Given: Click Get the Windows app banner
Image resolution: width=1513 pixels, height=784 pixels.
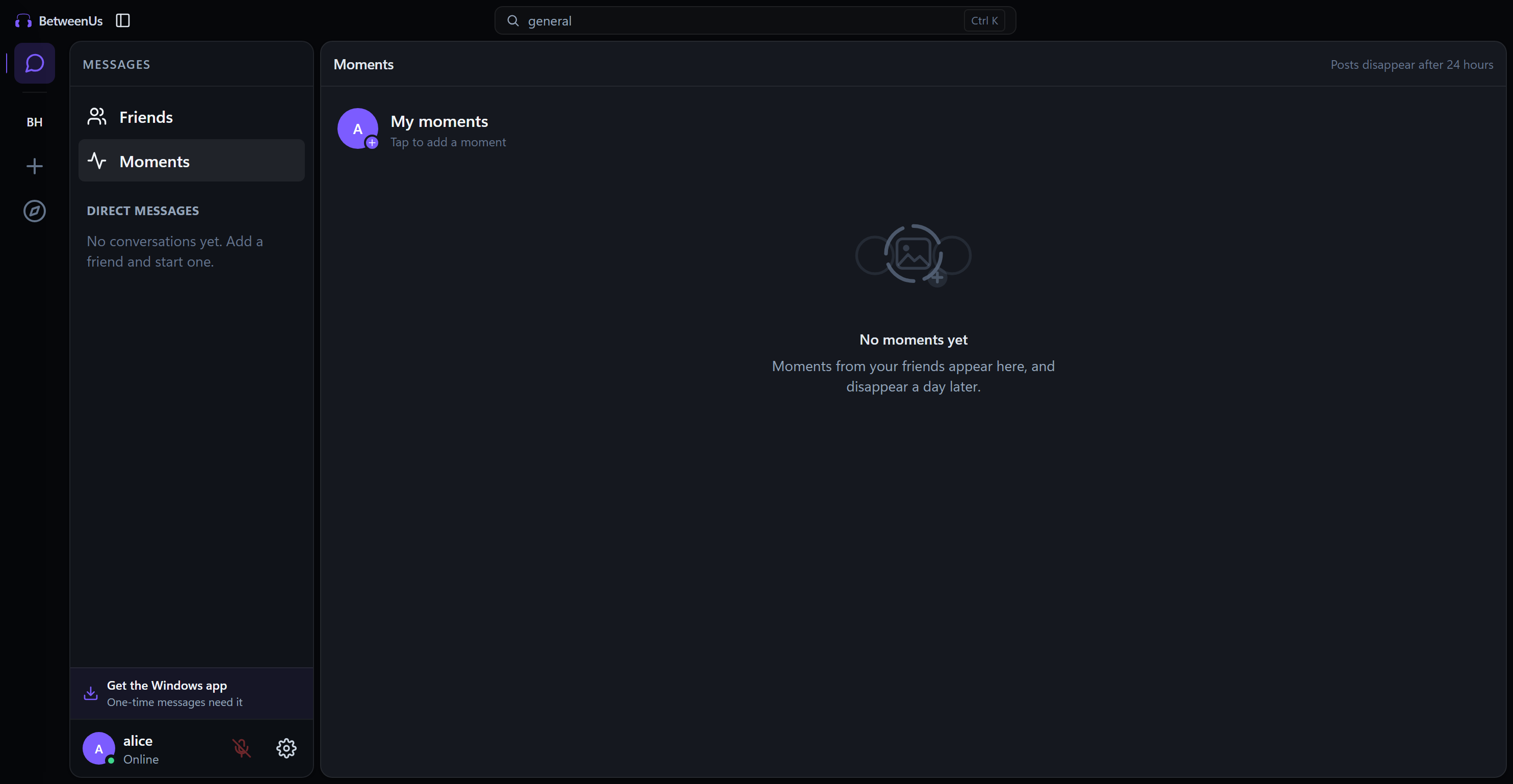Looking at the screenshot, I should [192, 694].
